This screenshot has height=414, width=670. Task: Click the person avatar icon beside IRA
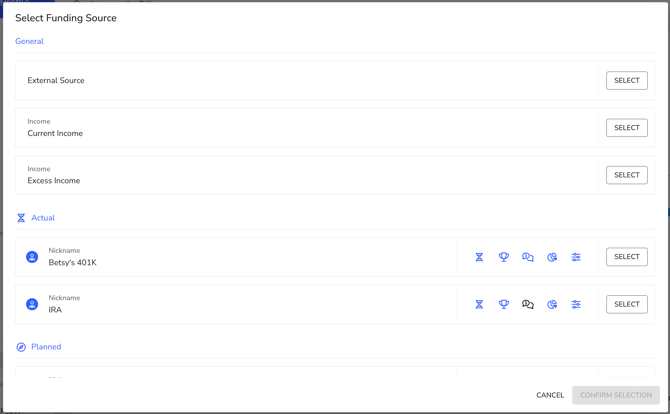(32, 304)
